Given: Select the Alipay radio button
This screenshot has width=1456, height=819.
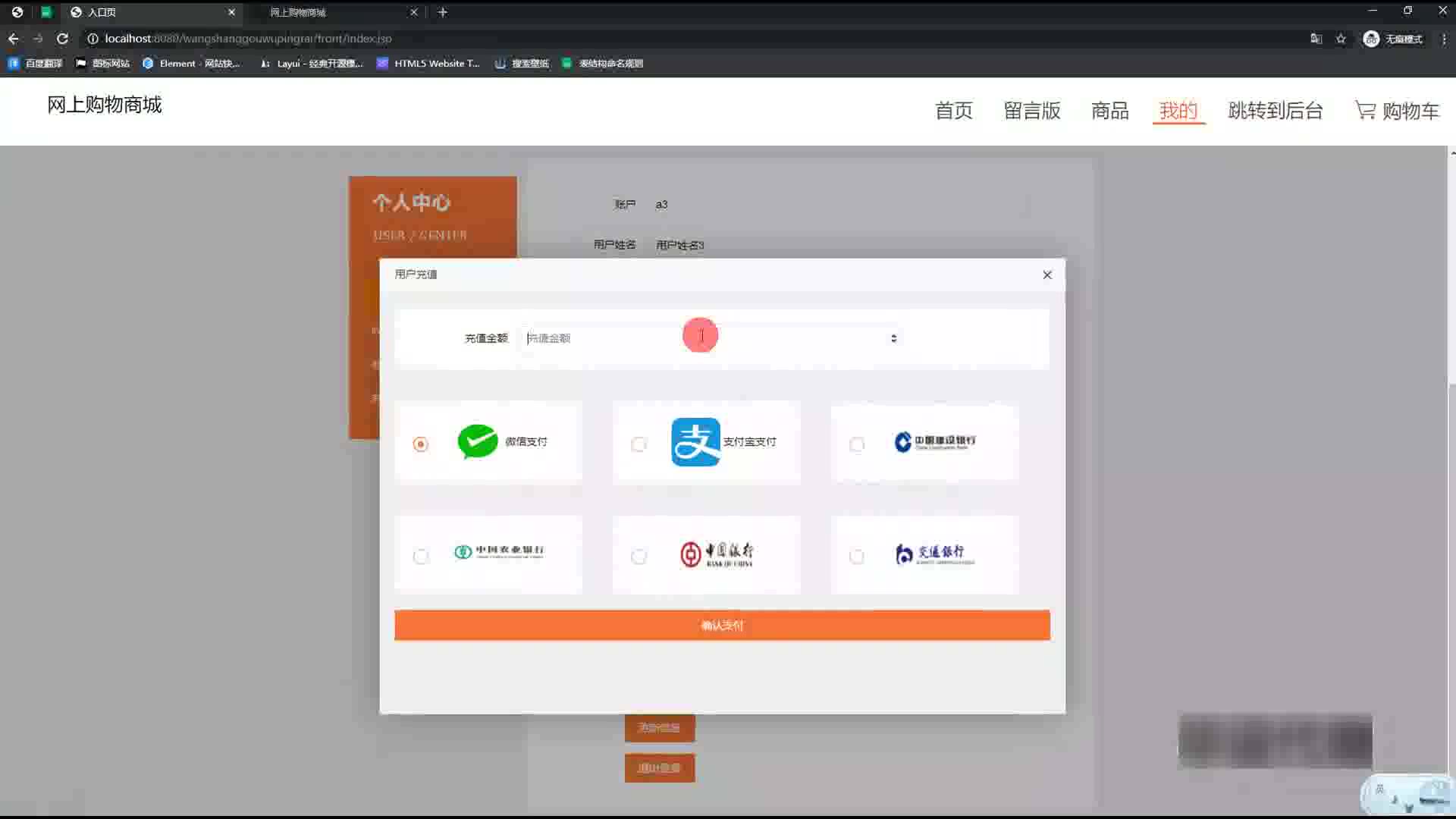Looking at the screenshot, I should pyautogui.click(x=639, y=444).
